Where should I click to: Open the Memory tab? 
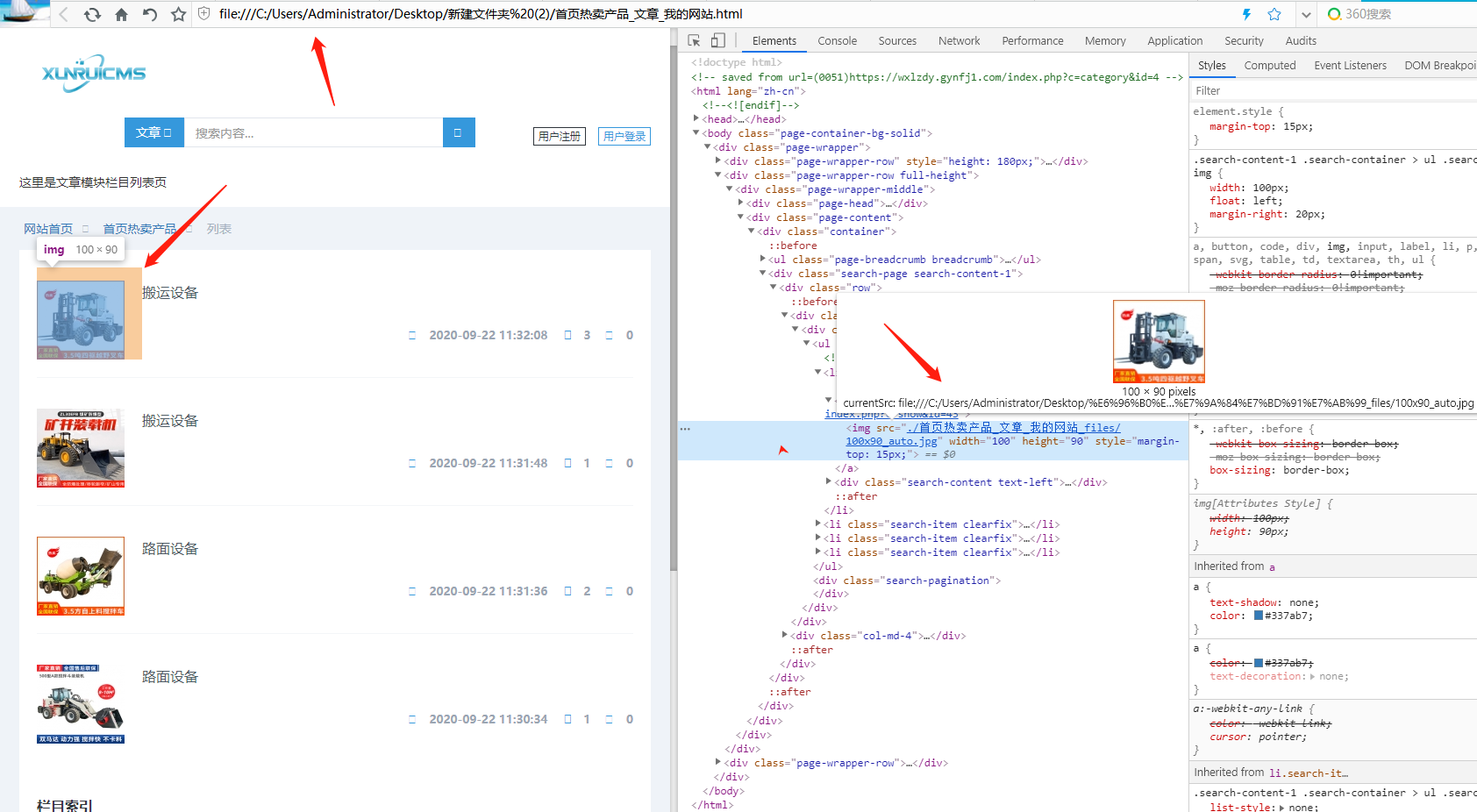point(1105,40)
